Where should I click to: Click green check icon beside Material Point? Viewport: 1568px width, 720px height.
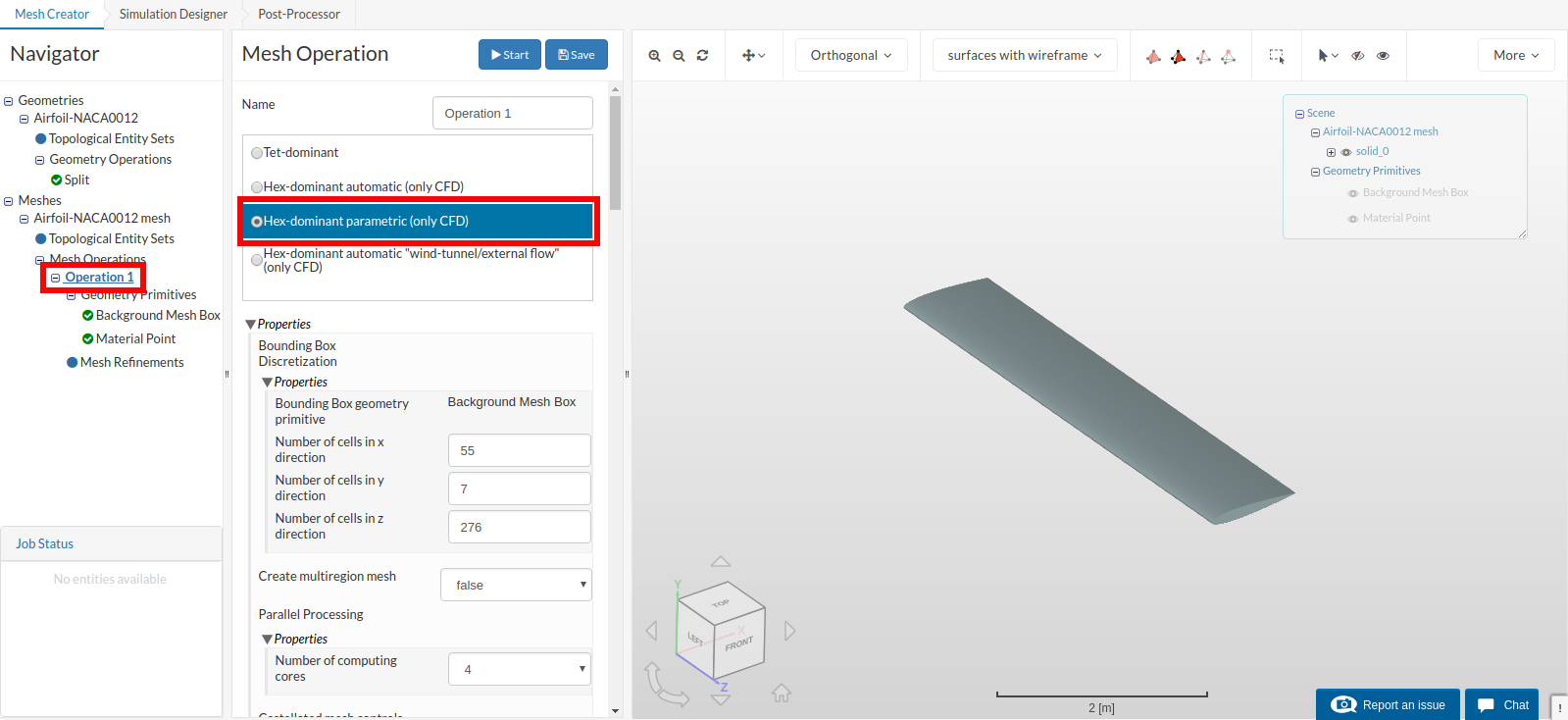coord(87,339)
